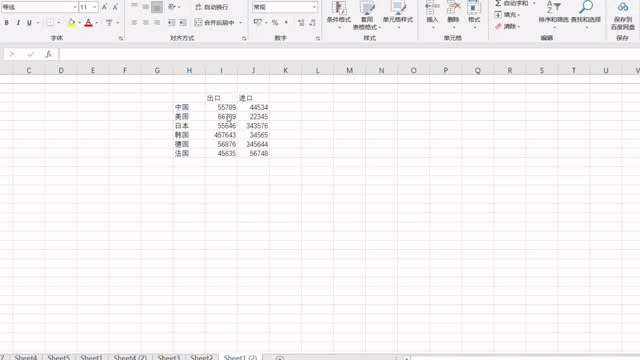Open the clear (清除) menu
Viewport: 640px width, 360px height.
click(x=507, y=26)
